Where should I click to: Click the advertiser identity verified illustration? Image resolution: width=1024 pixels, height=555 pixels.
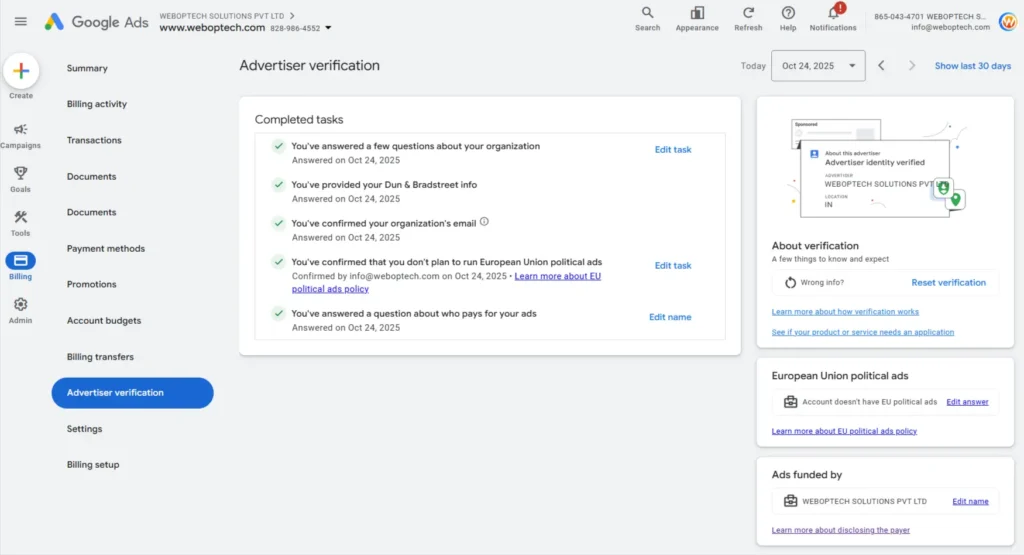(x=878, y=168)
